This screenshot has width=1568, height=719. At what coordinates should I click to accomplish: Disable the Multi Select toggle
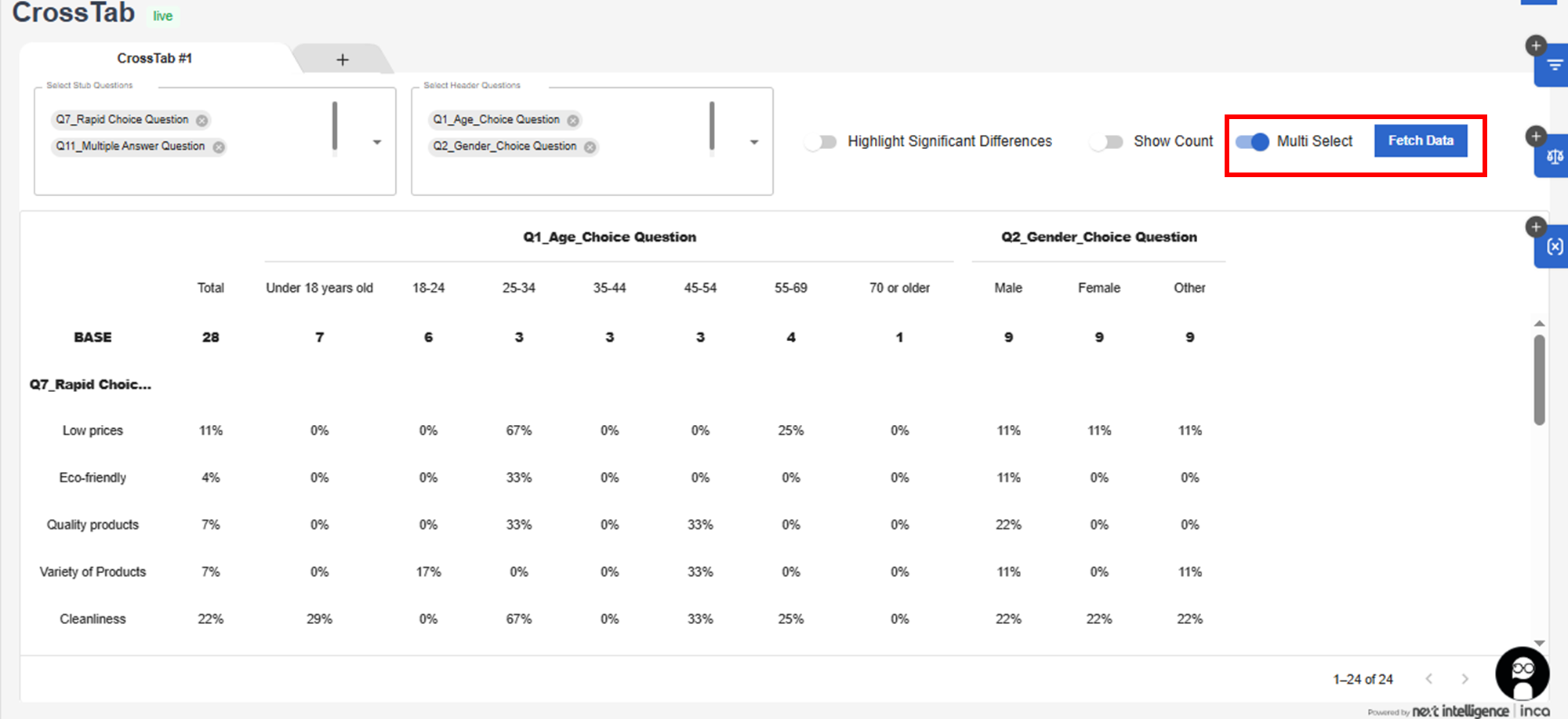pos(1252,142)
